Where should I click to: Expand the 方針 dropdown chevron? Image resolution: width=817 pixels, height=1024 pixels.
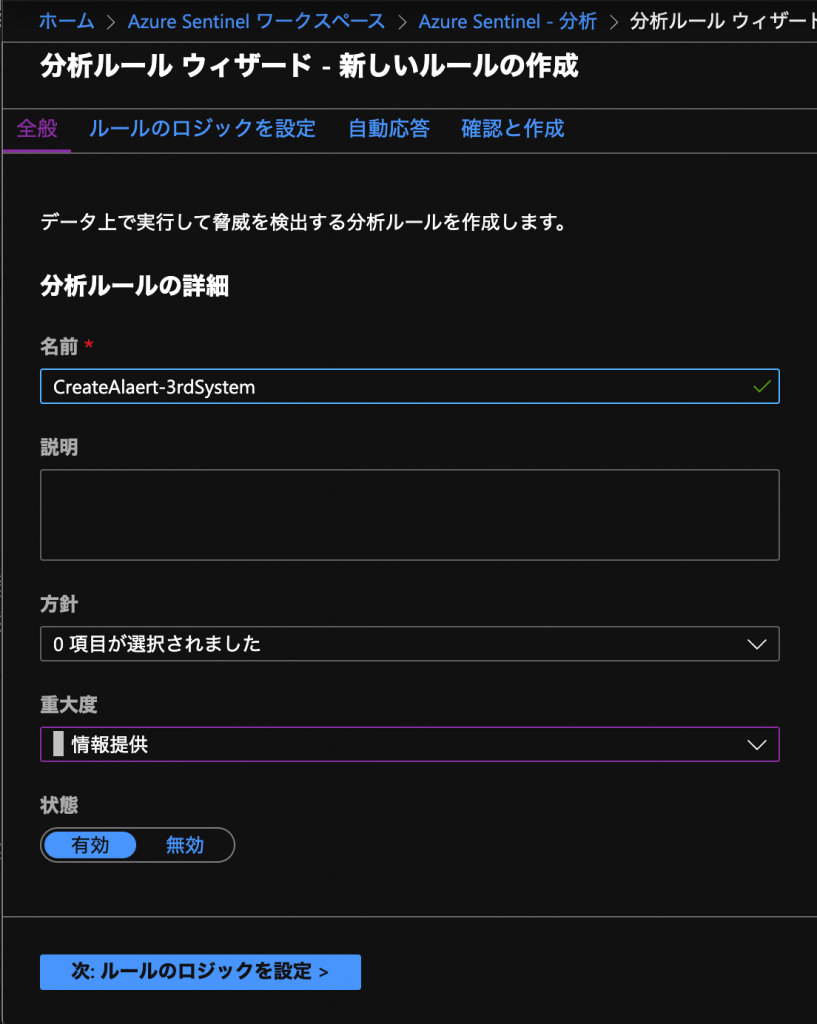point(757,645)
